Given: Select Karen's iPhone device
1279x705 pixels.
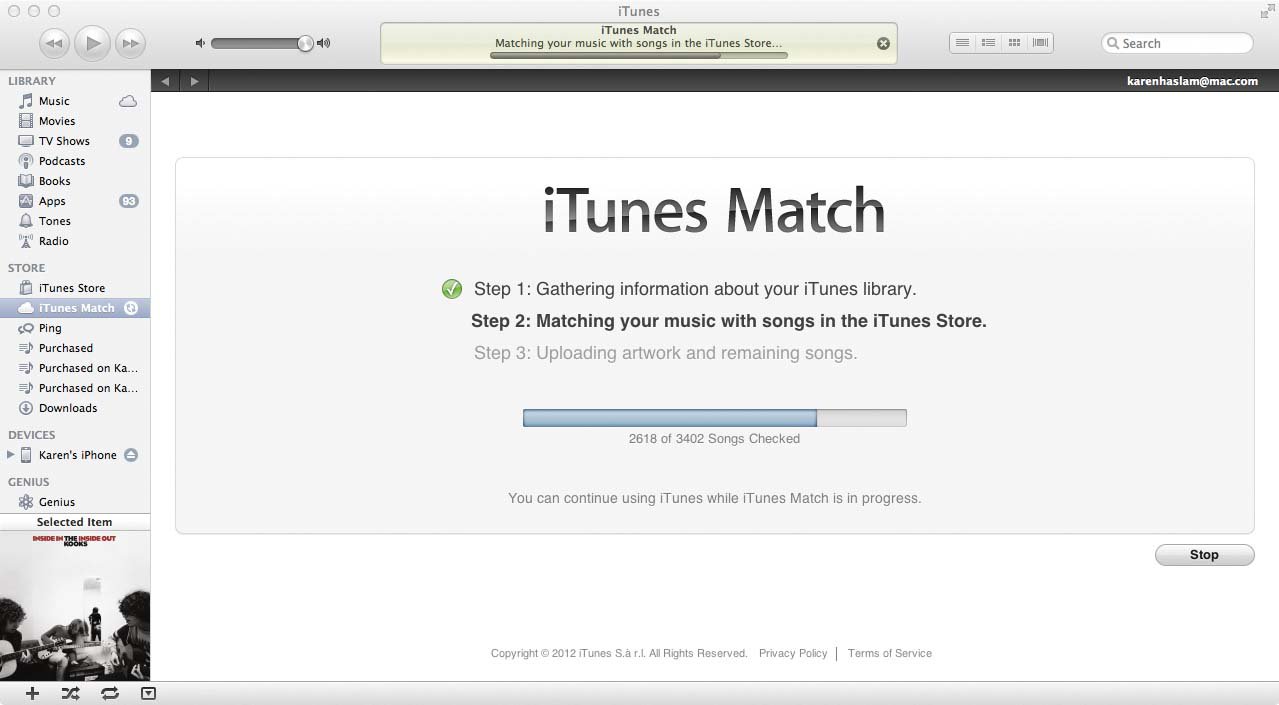Looking at the screenshot, I should point(77,455).
